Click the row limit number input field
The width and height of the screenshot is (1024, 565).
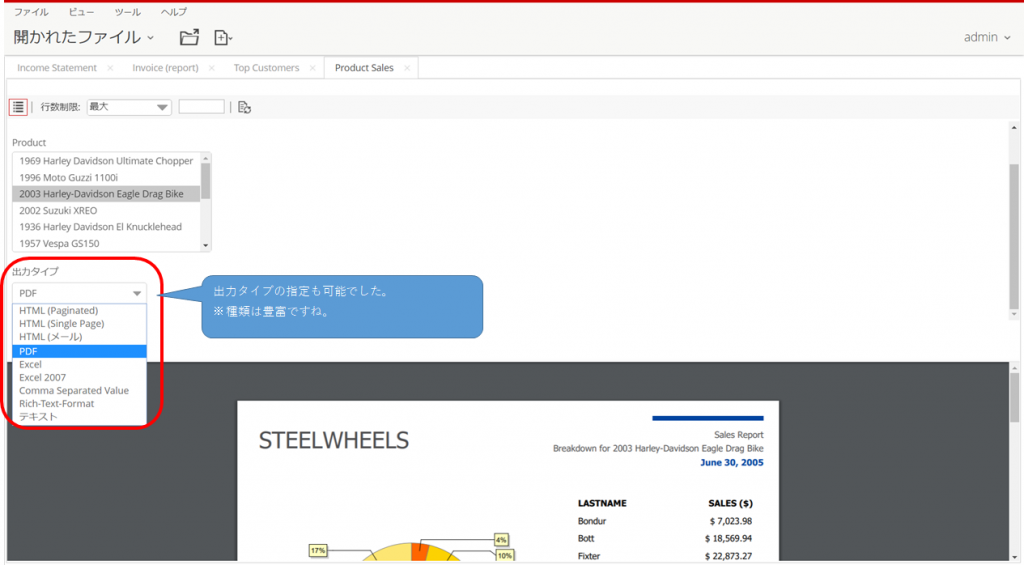[201, 106]
